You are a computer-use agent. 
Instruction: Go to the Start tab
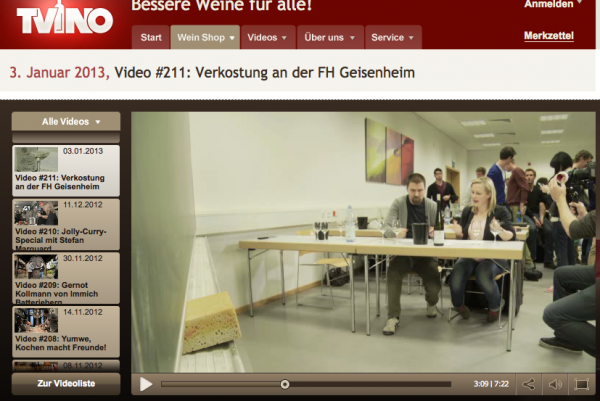tap(151, 37)
